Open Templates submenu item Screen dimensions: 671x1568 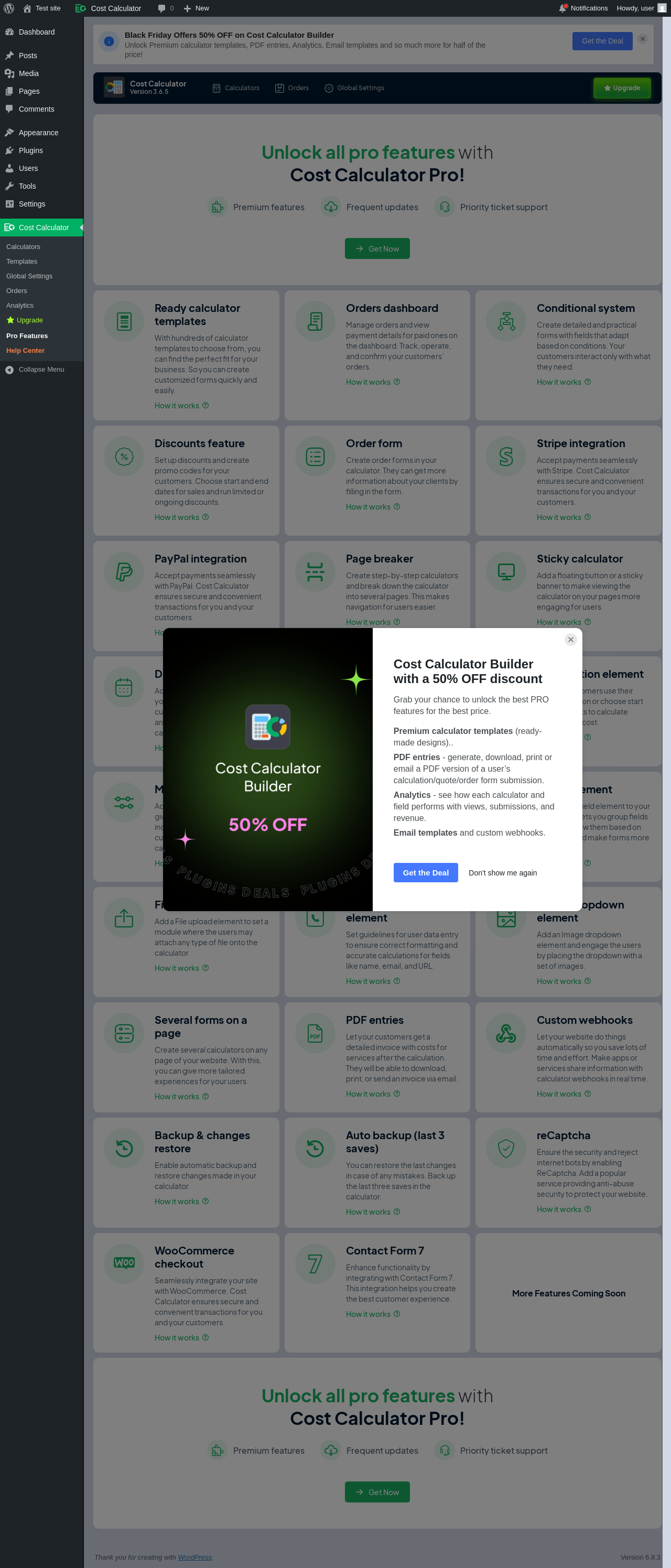click(22, 261)
